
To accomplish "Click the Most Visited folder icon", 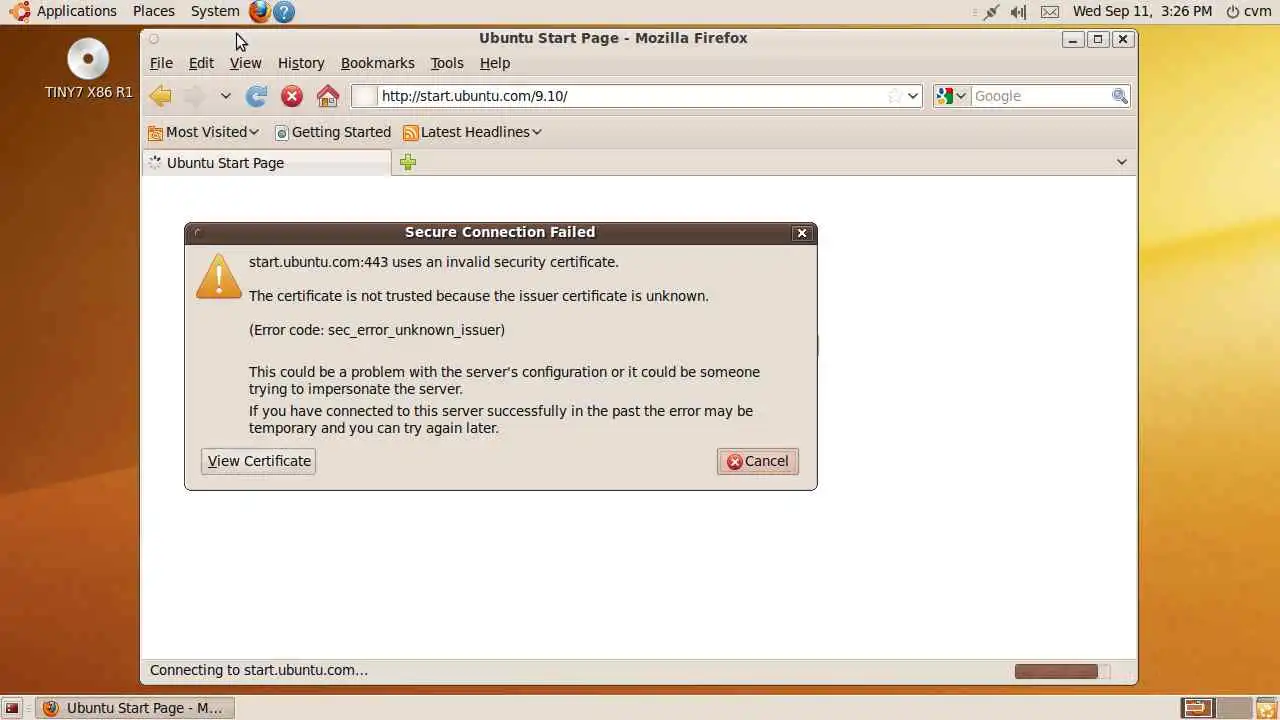I will coord(155,132).
